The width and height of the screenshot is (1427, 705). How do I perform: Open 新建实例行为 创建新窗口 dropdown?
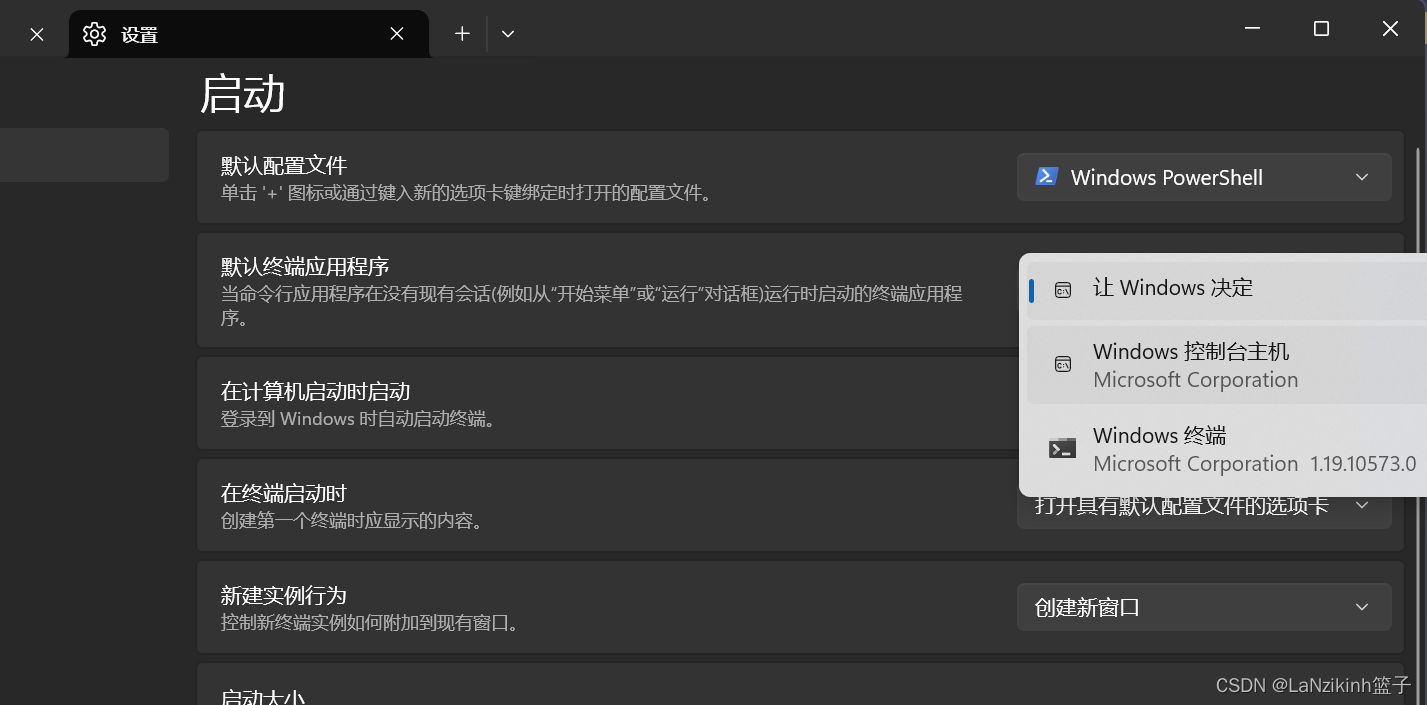(x=1204, y=607)
